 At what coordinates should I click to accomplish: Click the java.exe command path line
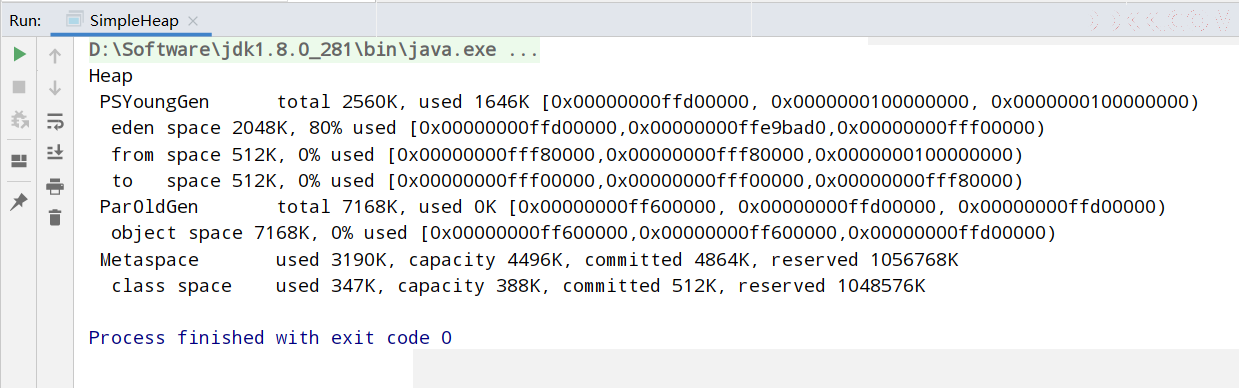314,49
